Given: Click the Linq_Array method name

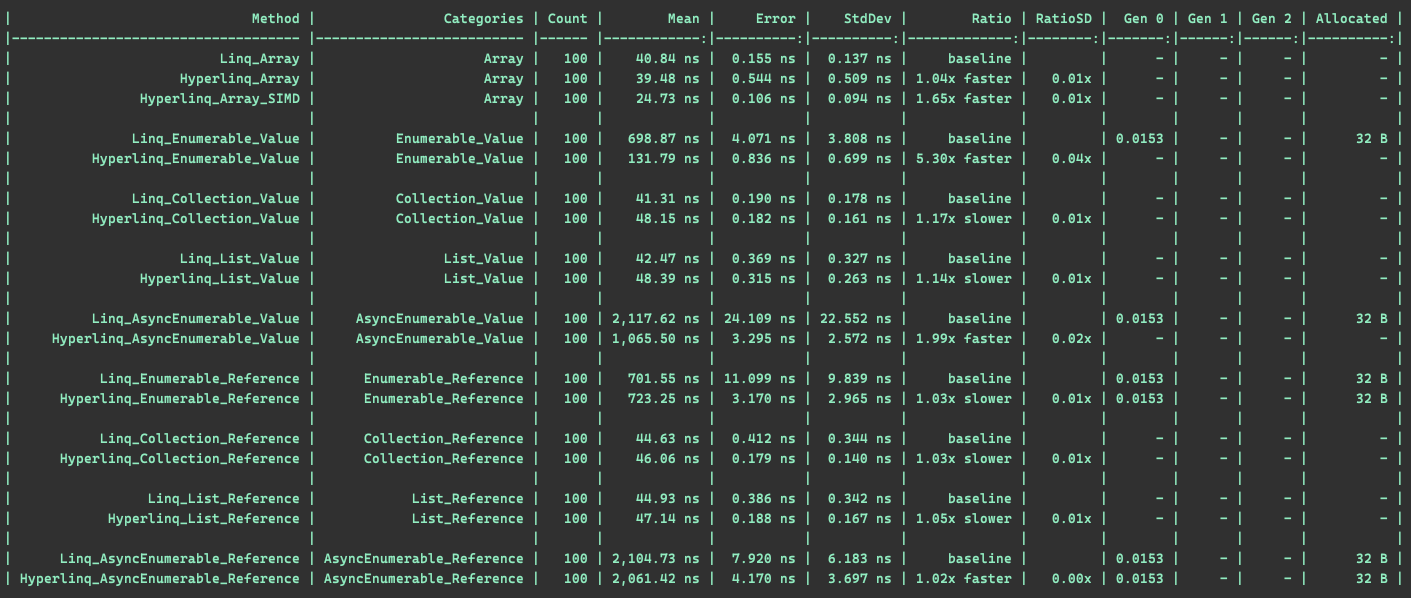Looking at the screenshot, I should (259, 58).
